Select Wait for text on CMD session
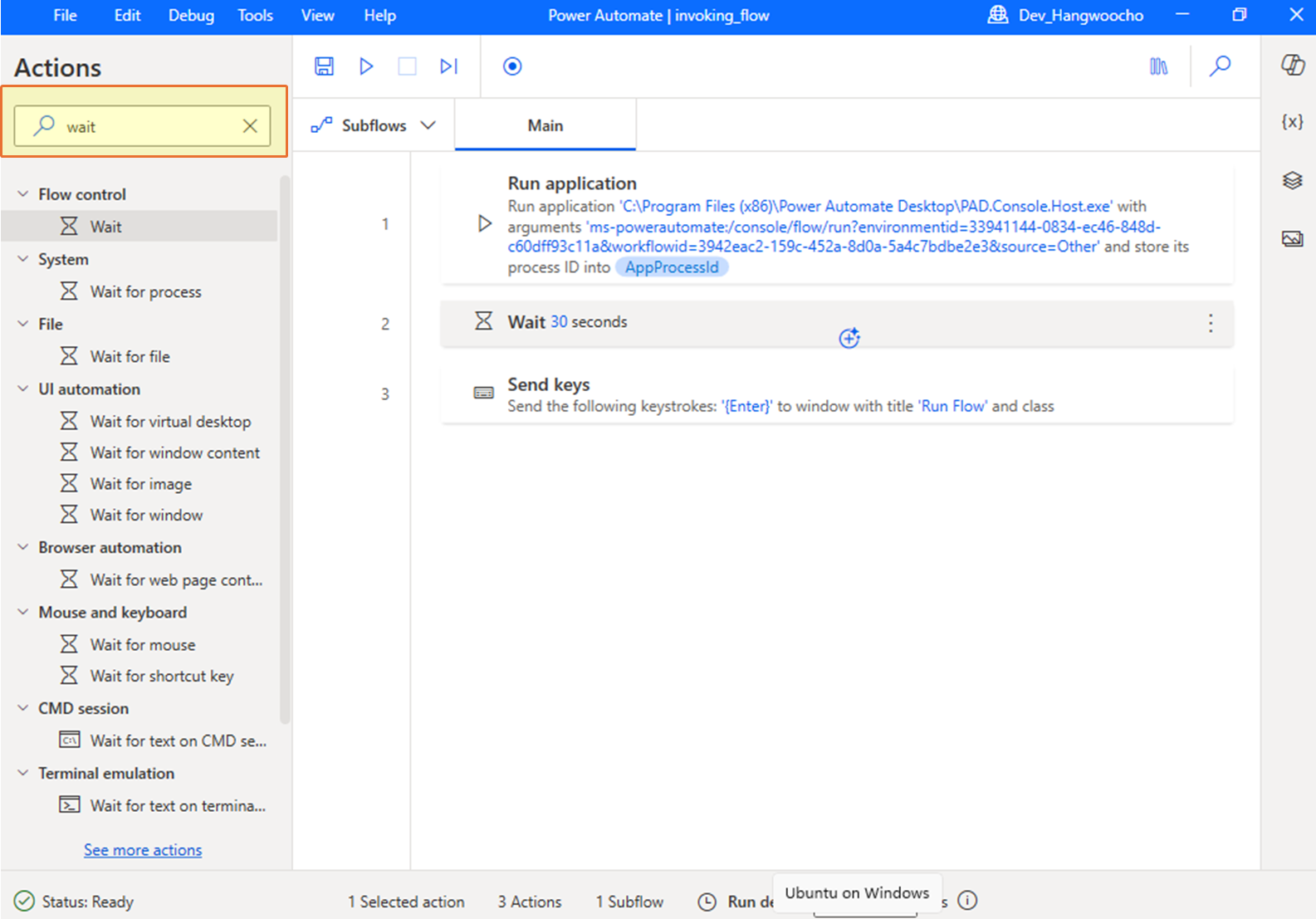This screenshot has width=1316, height=919. tap(139, 741)
